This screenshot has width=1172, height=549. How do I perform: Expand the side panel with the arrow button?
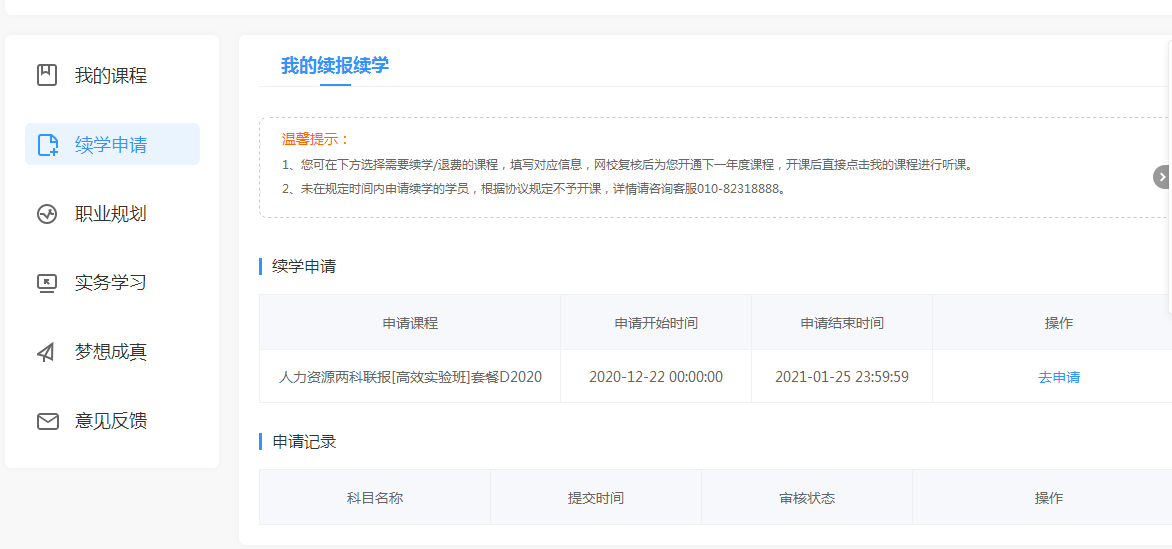click(1162, 177)
